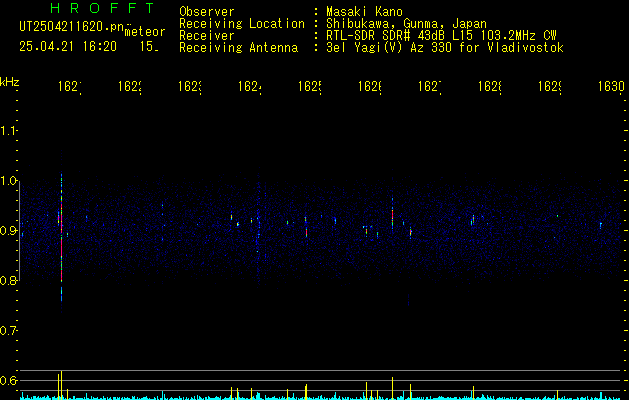Screen dimensions: 629x400
Task: Click the "Observer" field label
Action: (207, 11)
